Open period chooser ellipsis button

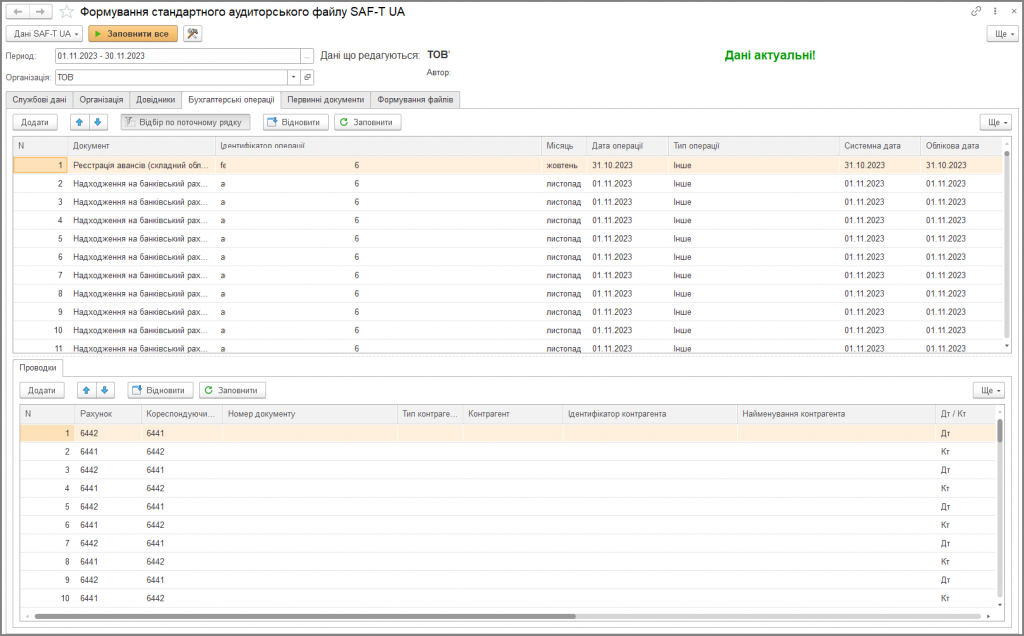[x=306, y=56]
